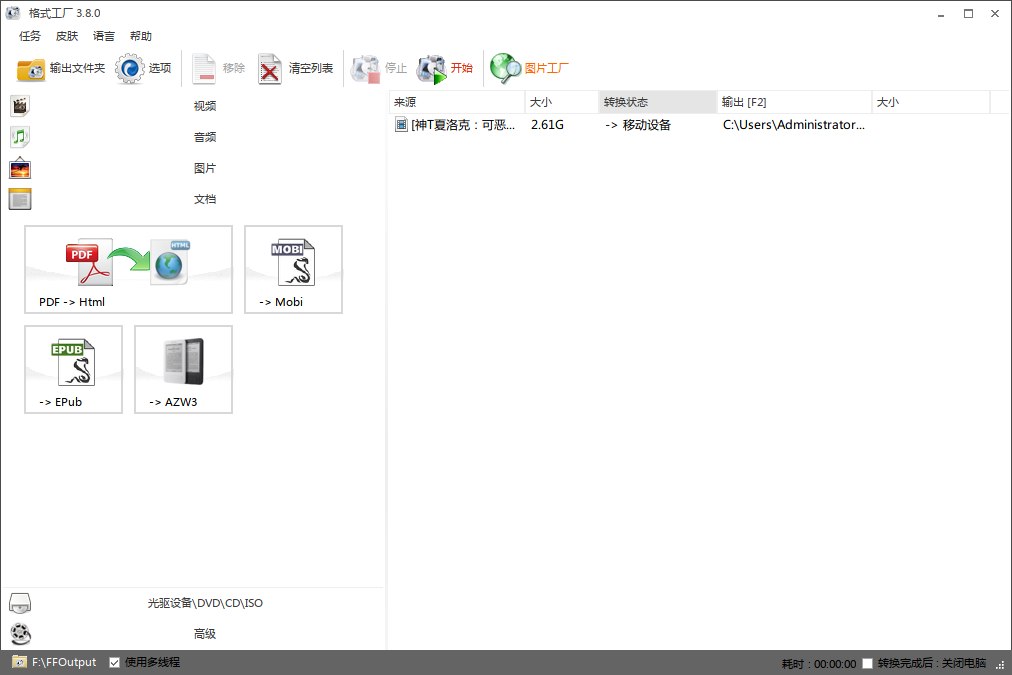Clear the task list with 清空列表

[x=296, y=68]
